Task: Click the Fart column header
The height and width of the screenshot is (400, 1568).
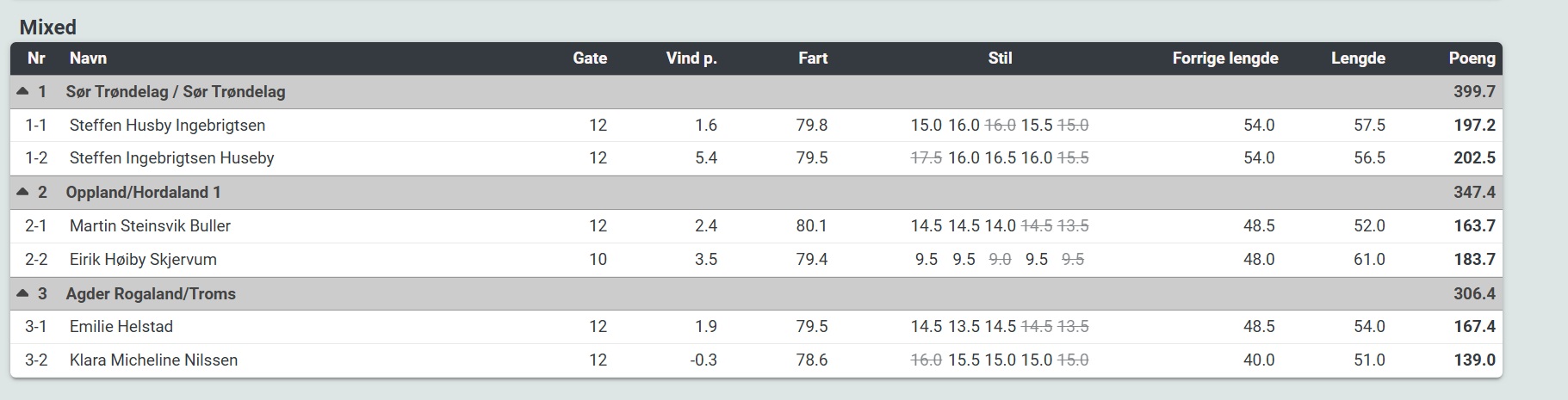Action: pyautogui.click(x=812, y=58)
